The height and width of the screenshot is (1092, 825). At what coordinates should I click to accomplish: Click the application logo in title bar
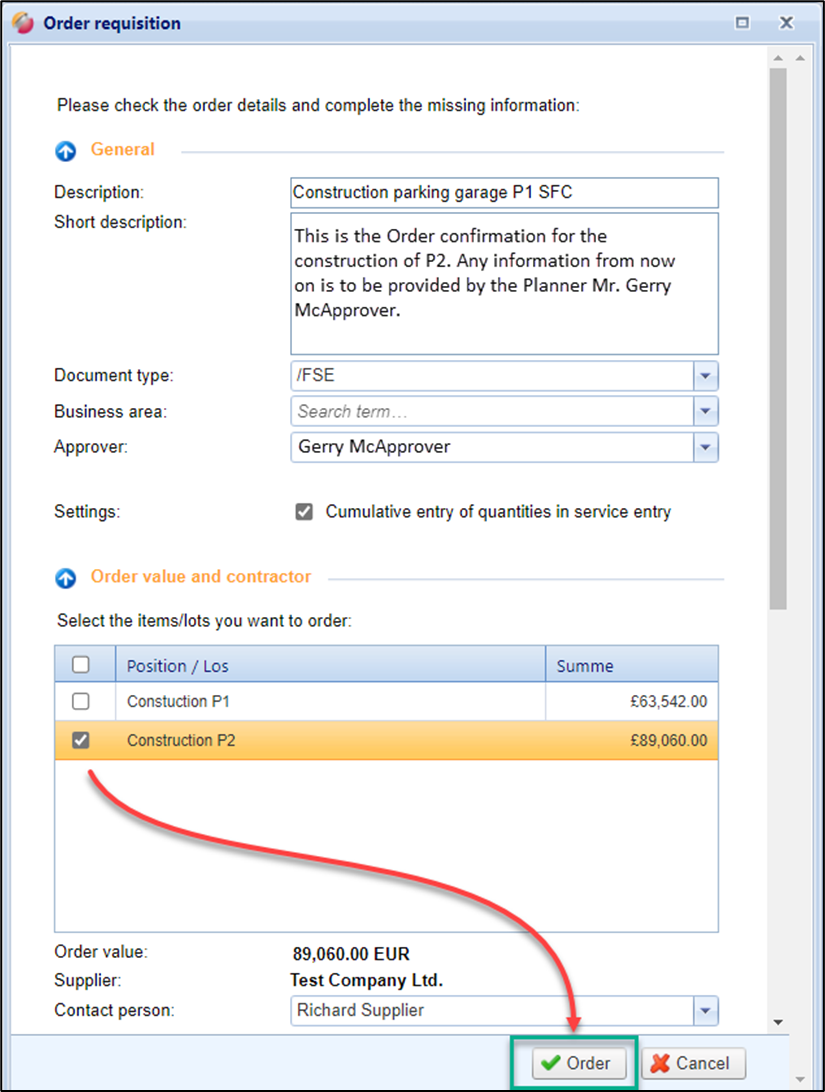tap(23, 22)
